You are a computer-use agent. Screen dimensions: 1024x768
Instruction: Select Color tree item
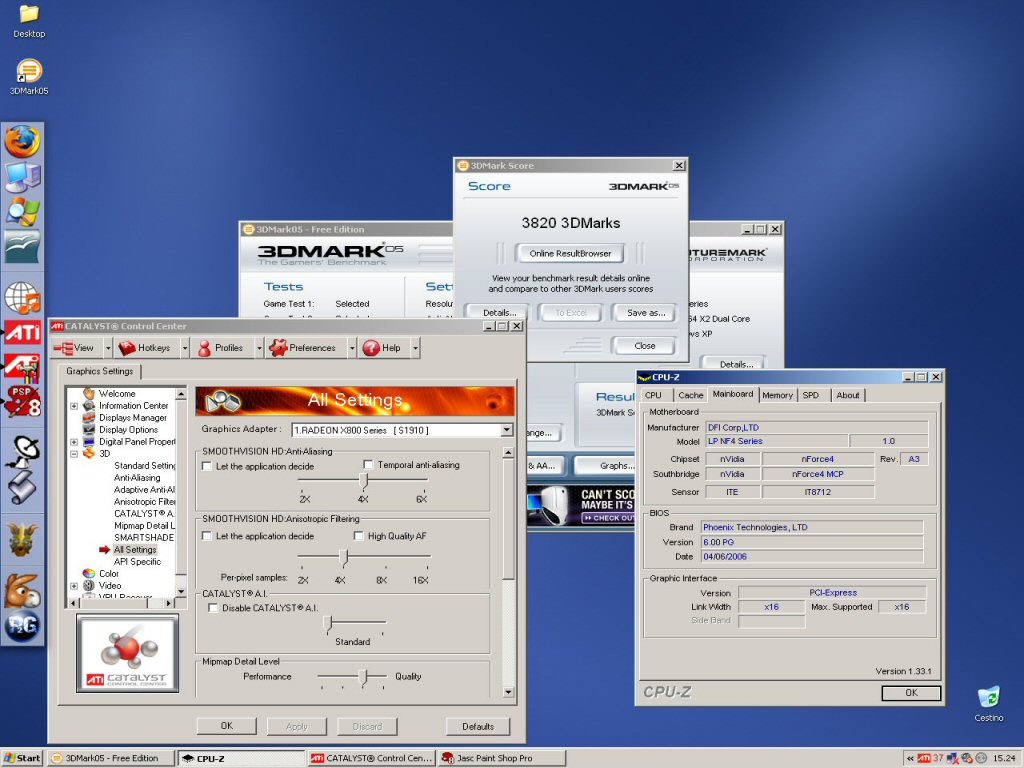109,573
